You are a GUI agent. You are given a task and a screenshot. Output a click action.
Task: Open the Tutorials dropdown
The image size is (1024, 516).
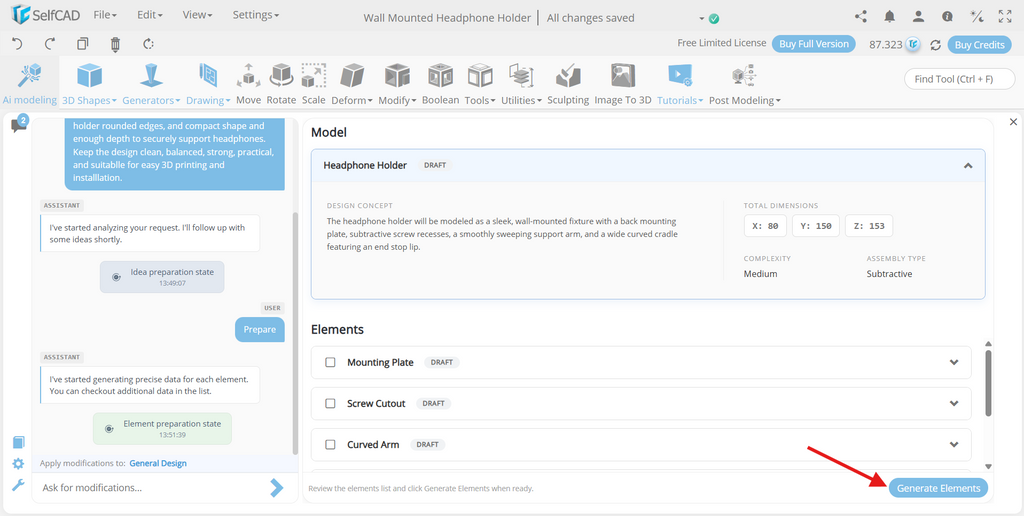680,84
